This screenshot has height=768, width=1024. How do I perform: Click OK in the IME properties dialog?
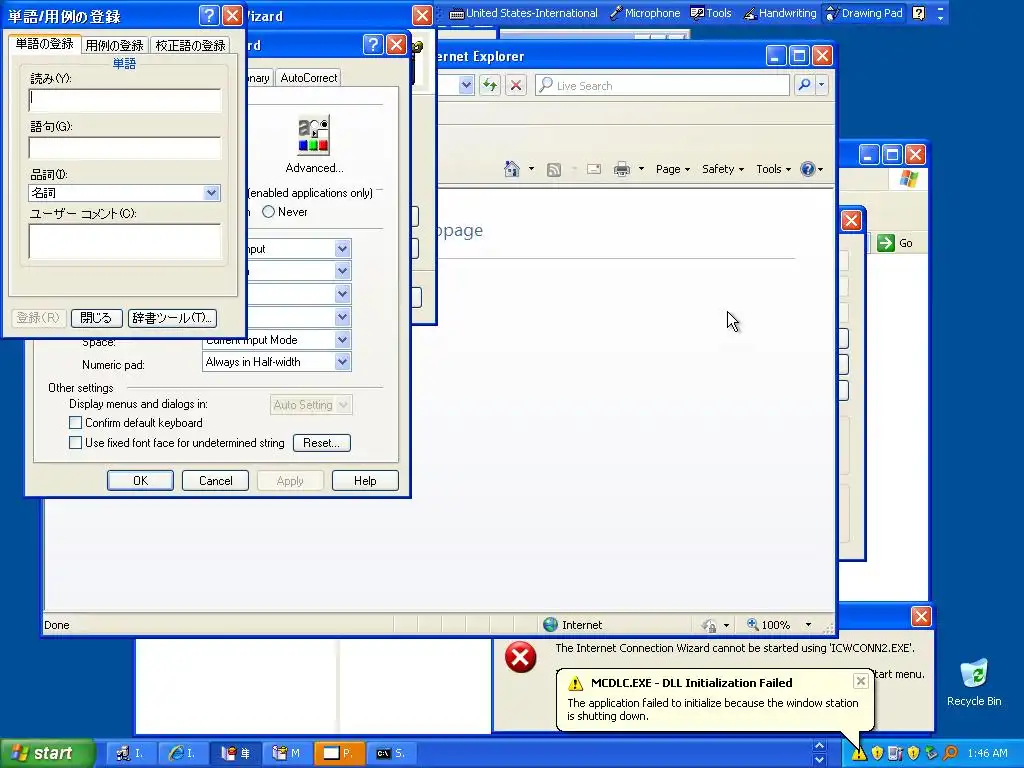click(140, 481)
